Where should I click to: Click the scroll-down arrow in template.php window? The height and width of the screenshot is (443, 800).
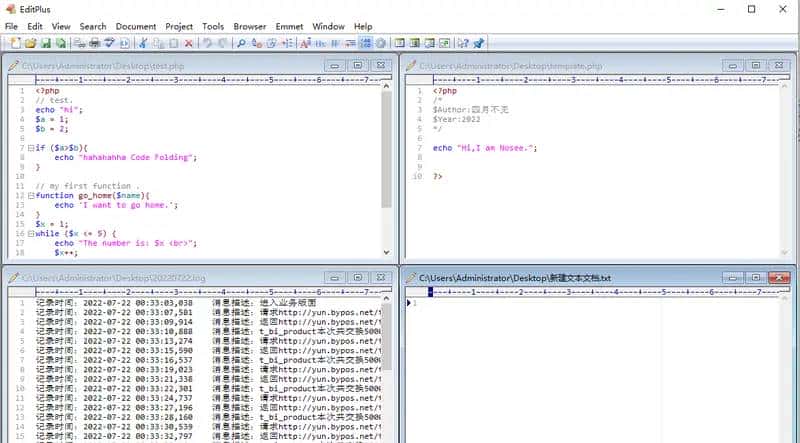[x=784, y=252]
